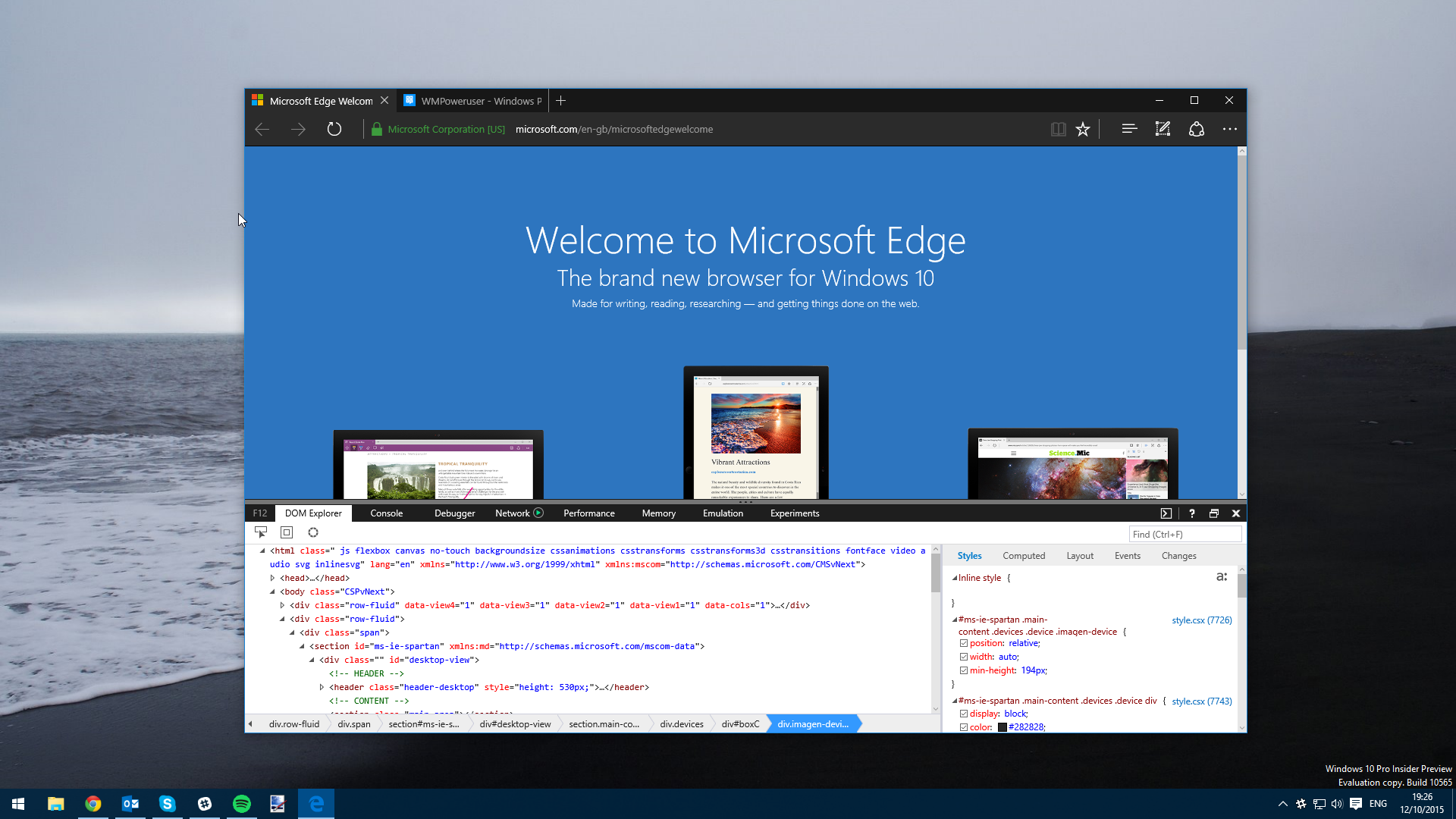Refresh the current page

(x=334, y=130)
